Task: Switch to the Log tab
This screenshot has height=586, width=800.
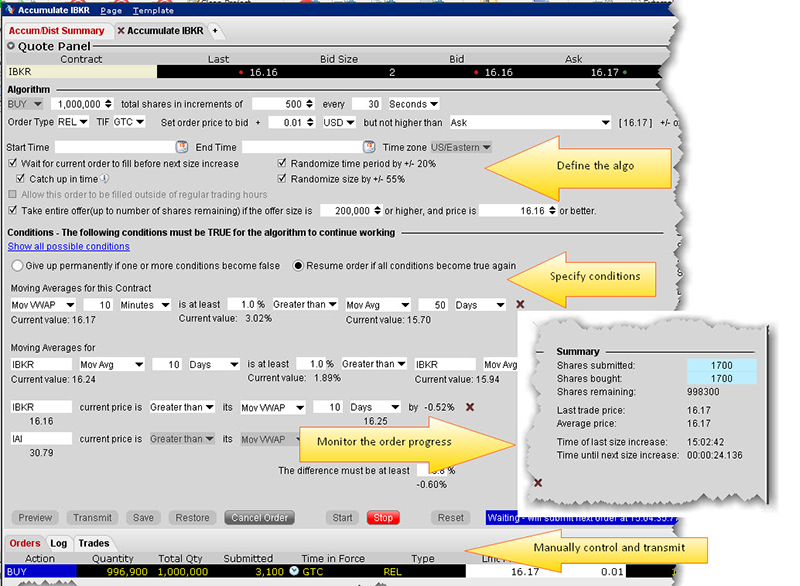Action: 59,543
